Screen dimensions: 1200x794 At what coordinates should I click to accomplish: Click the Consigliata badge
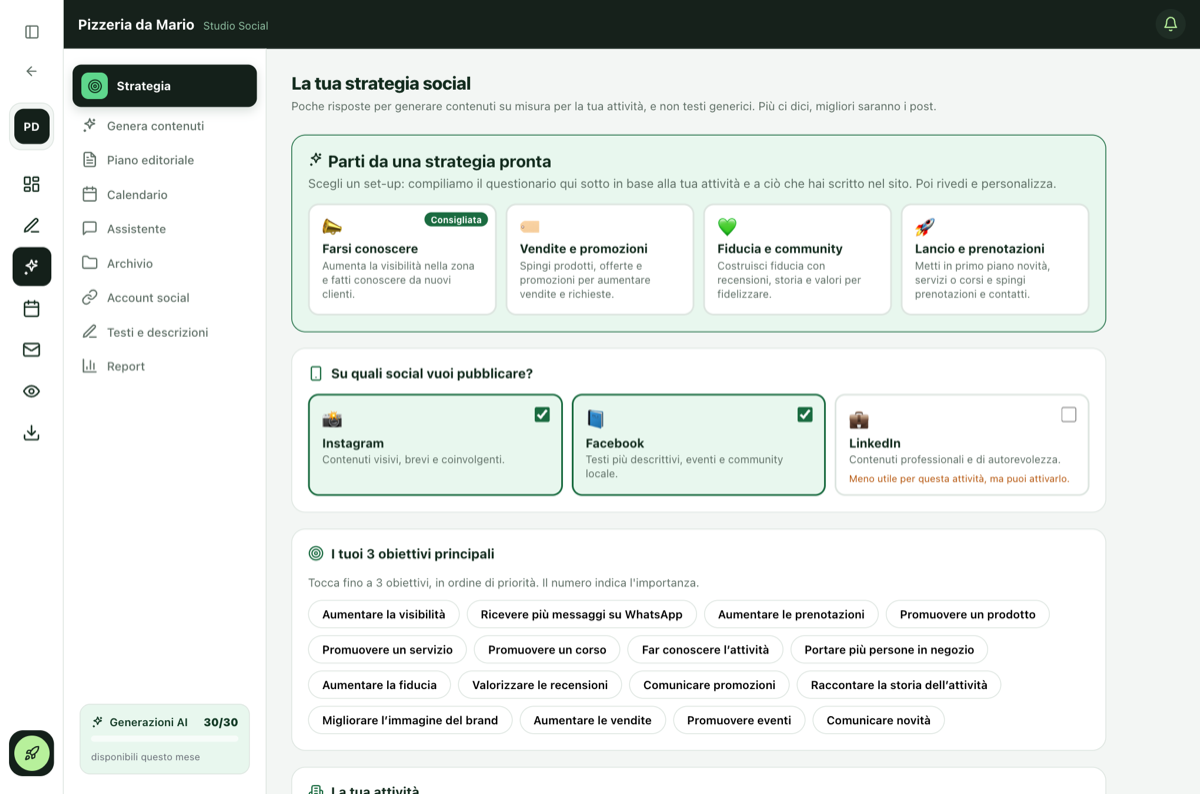tap(456, 219)
